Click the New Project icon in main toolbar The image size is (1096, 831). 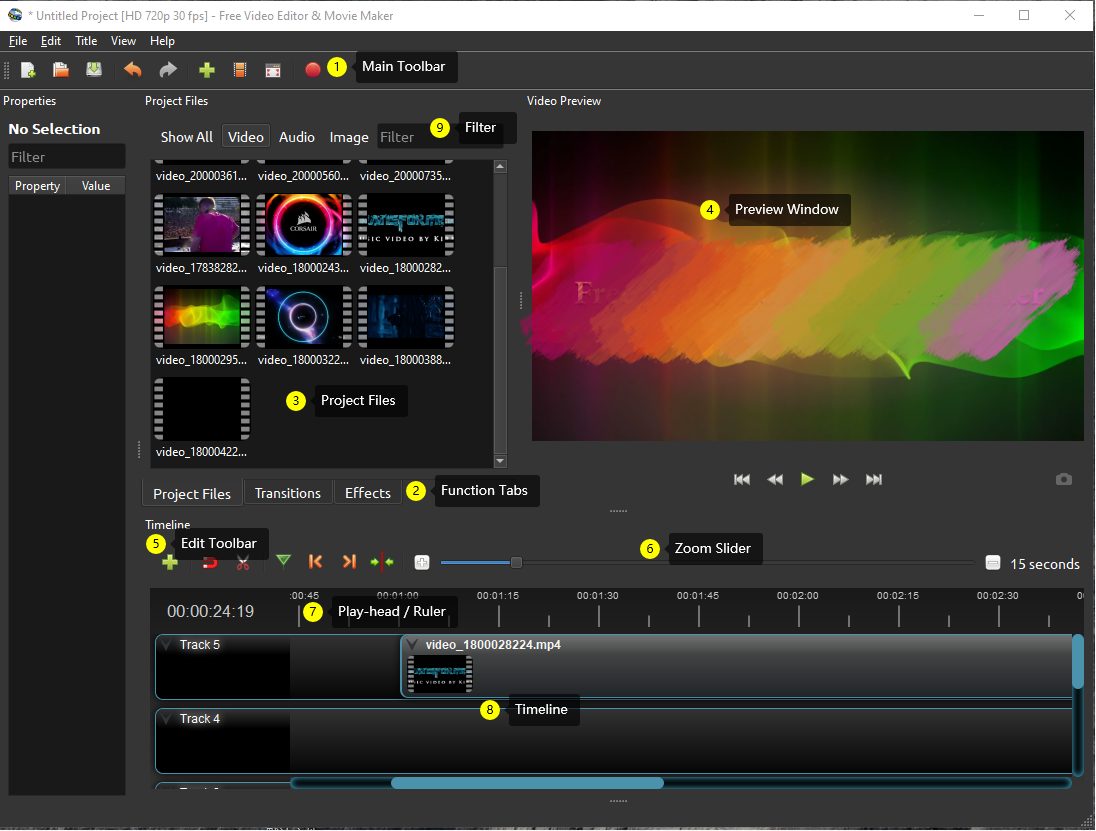coord(28,70)
